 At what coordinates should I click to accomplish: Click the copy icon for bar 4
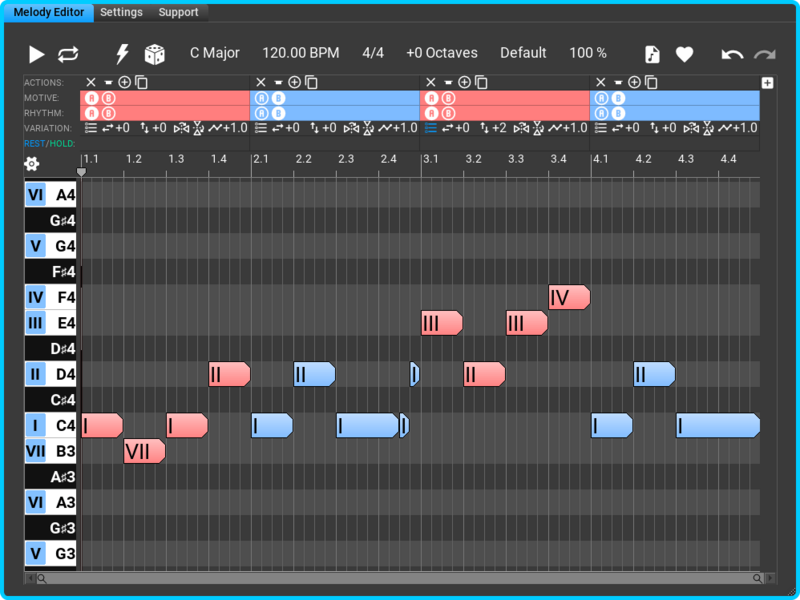point(651,82)
